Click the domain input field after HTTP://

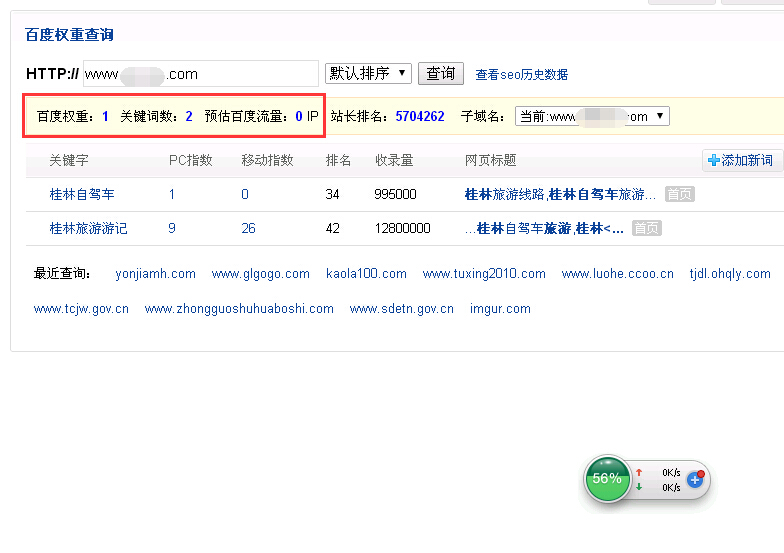pos(200,74)
